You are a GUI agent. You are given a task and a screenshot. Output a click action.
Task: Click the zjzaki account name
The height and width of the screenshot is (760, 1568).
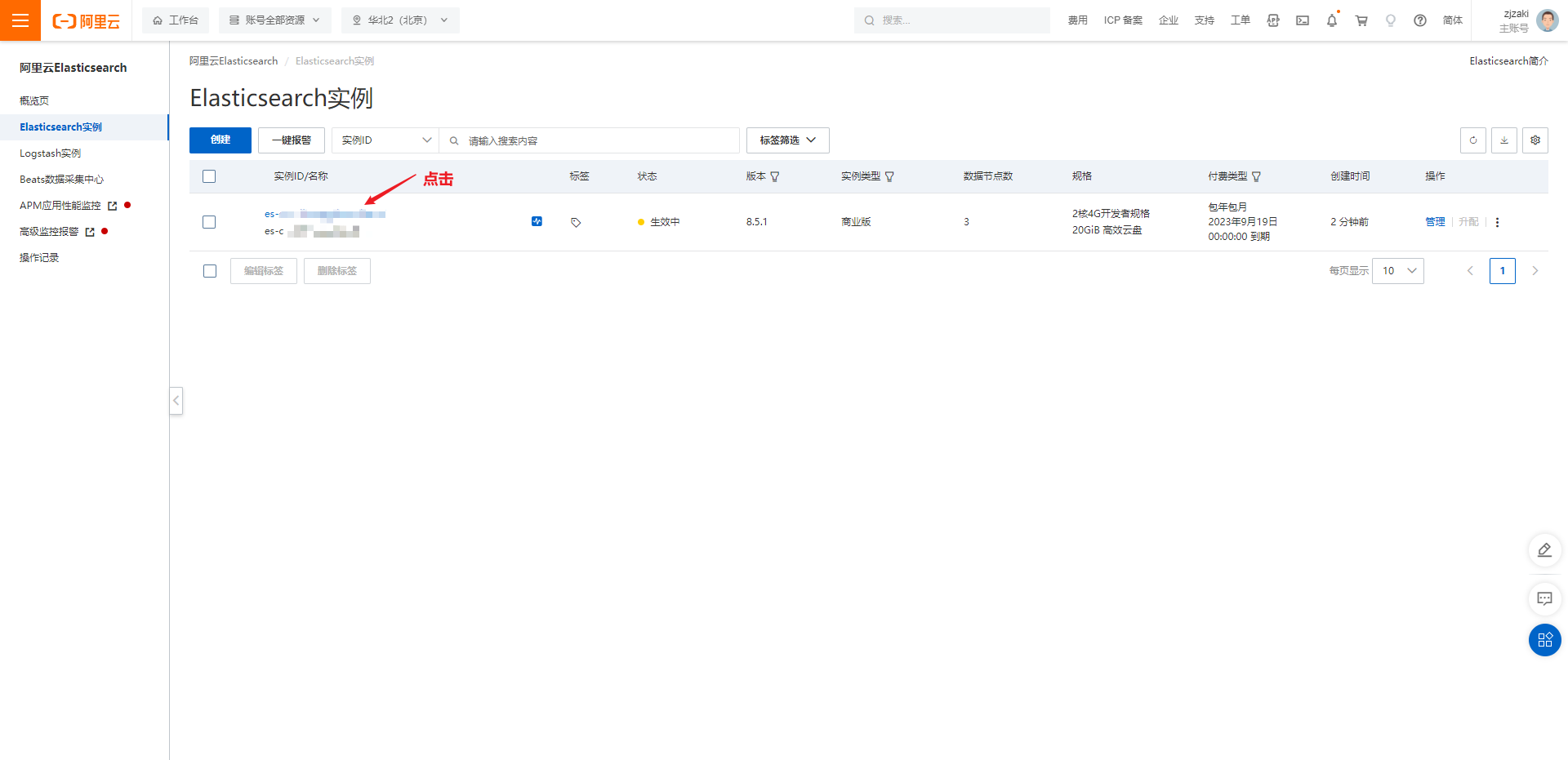tap(1516, 14)
